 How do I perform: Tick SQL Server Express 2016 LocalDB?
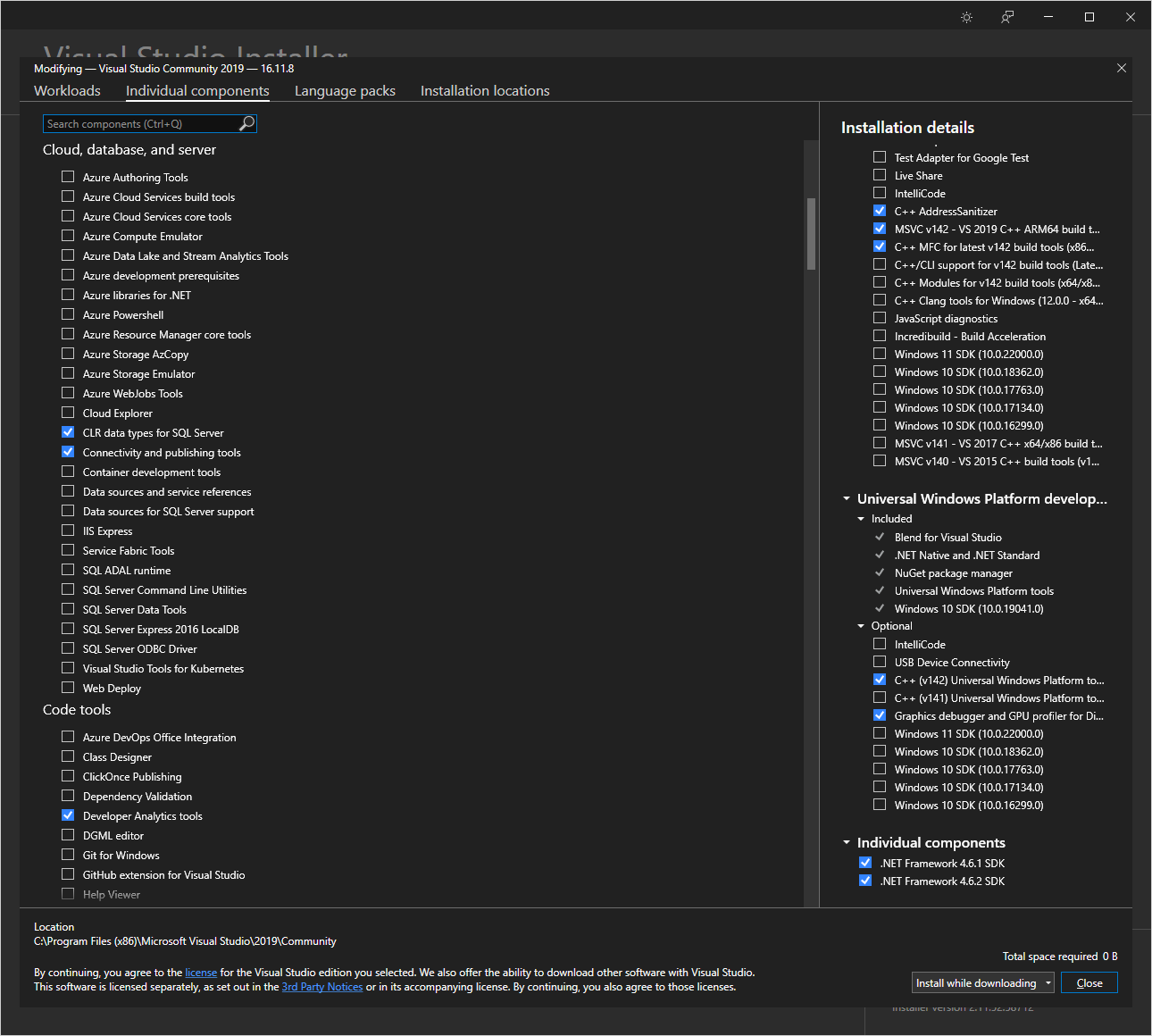click(68, 629)
